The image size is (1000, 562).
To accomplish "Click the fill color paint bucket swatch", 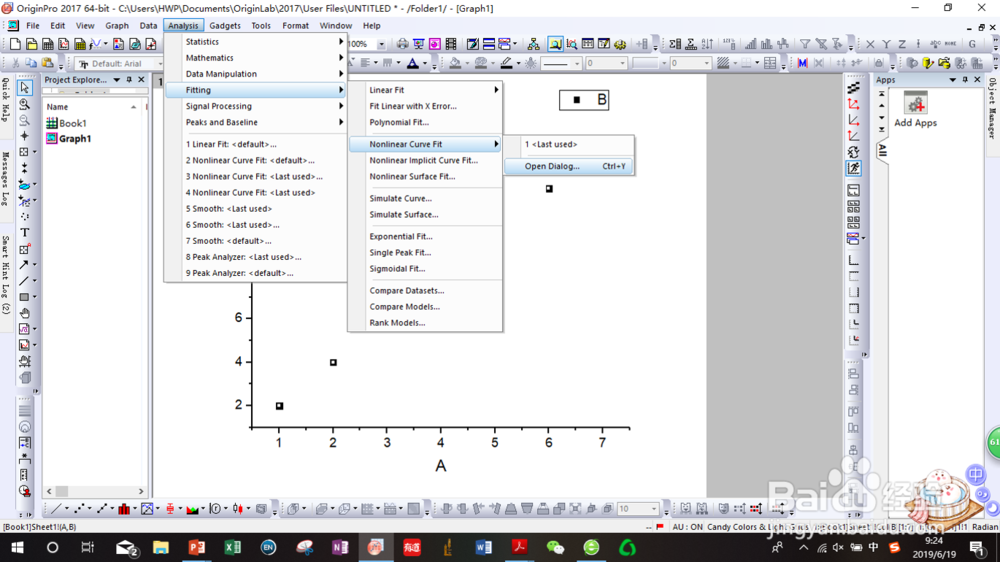I will pyautogui.click(x=455, y=63).
